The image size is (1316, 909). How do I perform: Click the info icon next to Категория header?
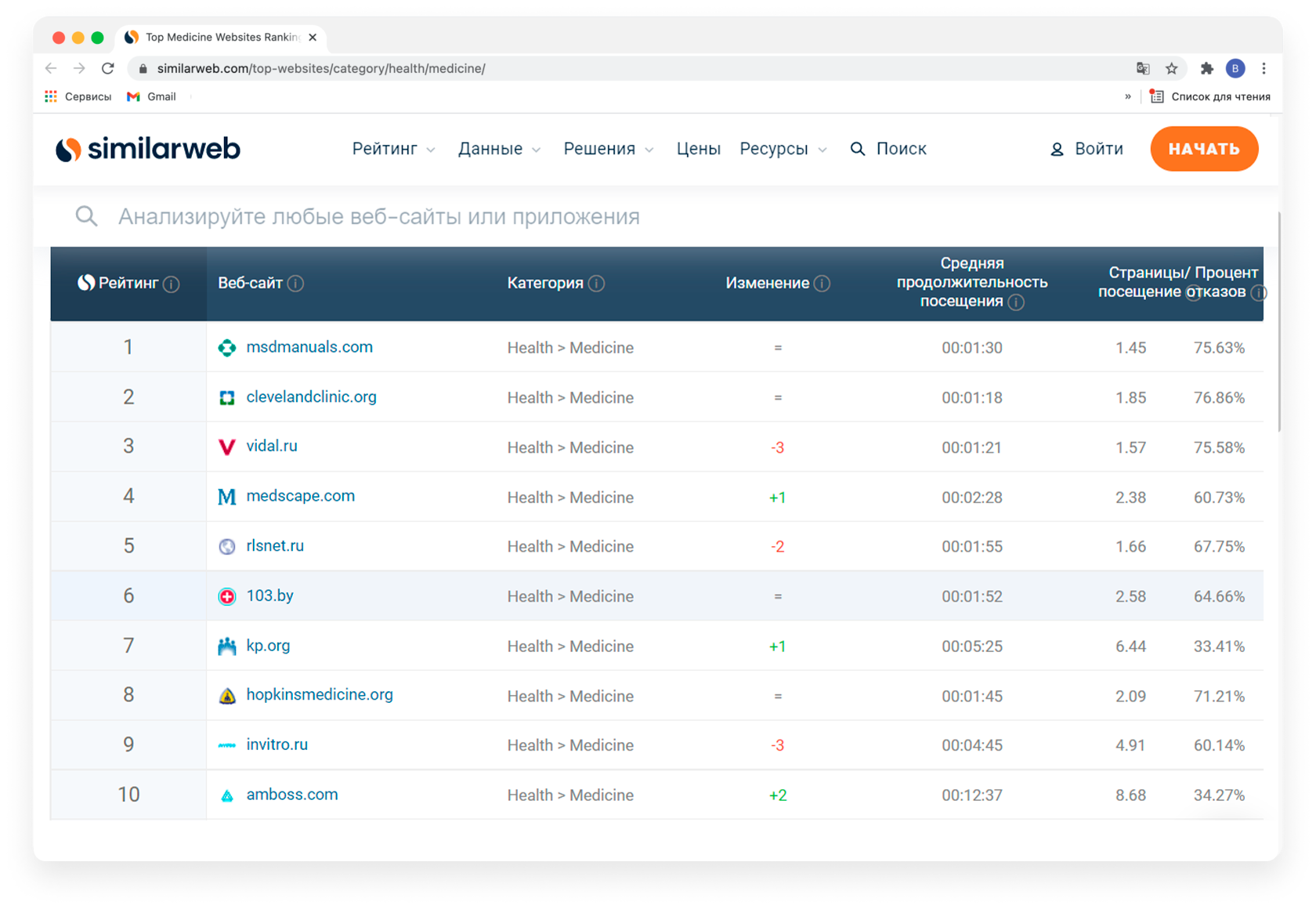point(596,284)
